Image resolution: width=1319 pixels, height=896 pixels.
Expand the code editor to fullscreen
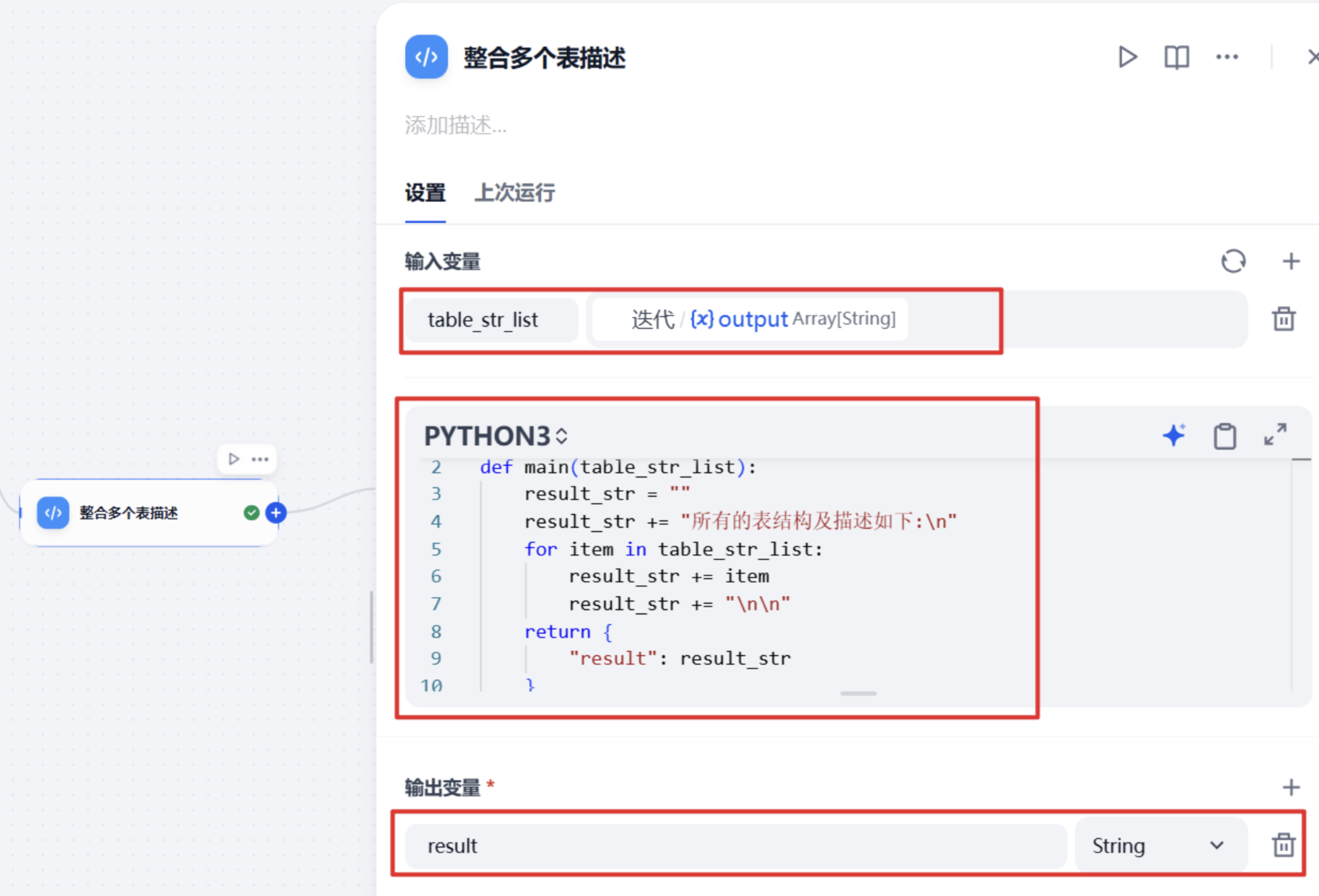(x=1275, y=434)
